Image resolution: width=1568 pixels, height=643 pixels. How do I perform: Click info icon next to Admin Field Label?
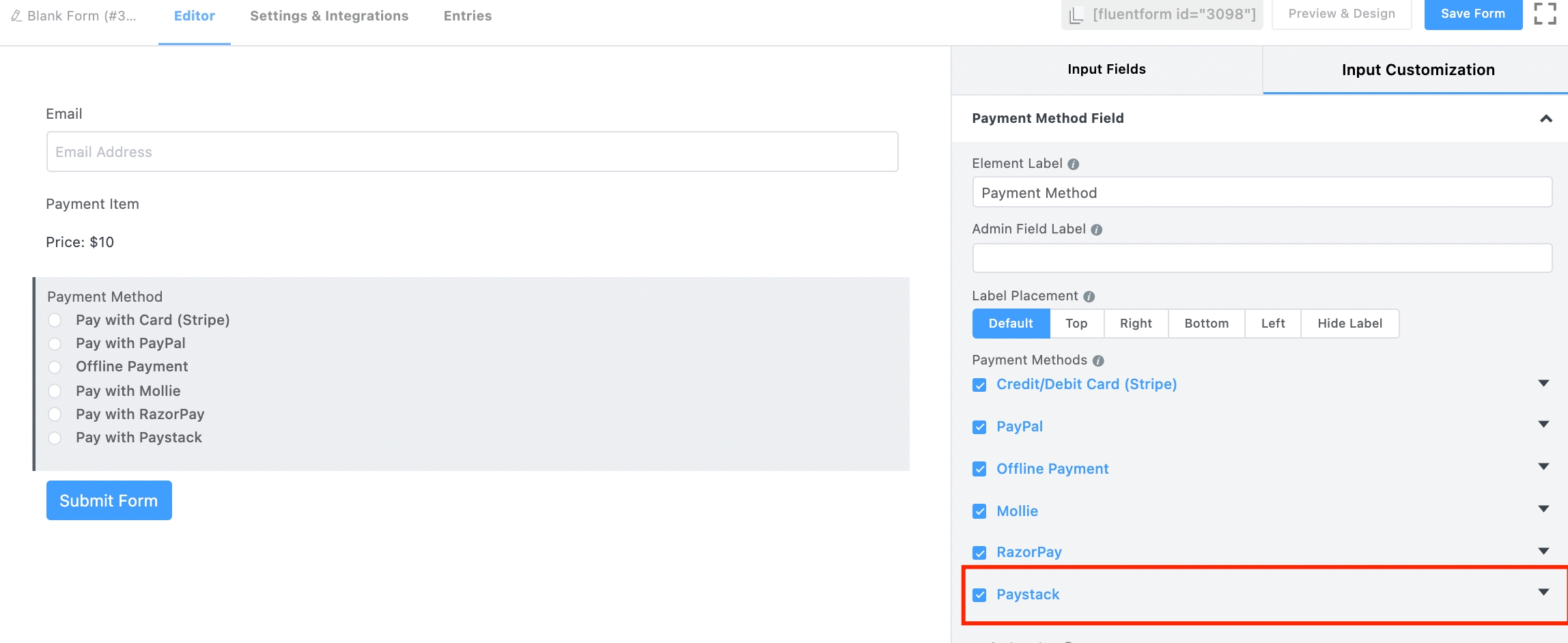1097,230
